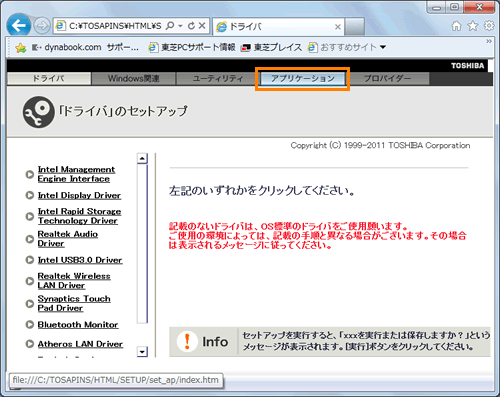Switch to the プロバイダー tab
The width and height of the screenshot is (500, 397).
tap(387, 79)
